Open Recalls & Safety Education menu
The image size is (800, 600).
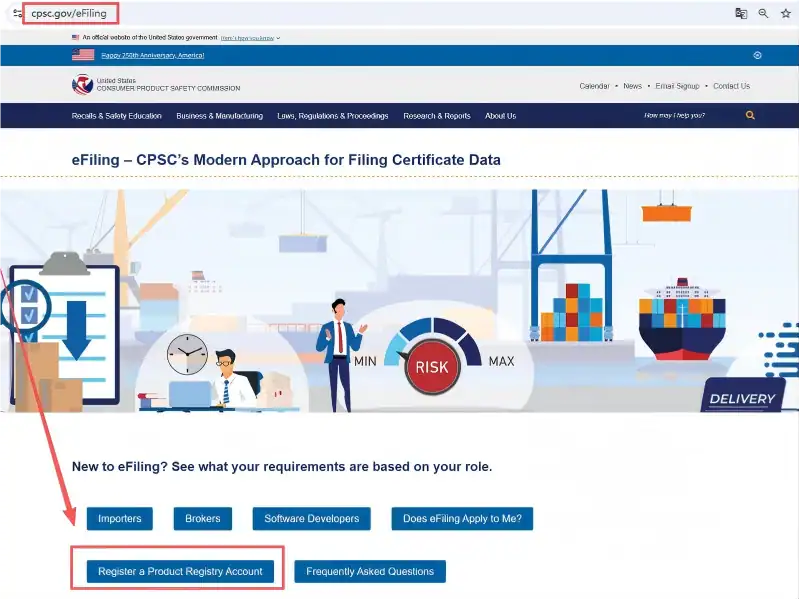tap(117, 116)
